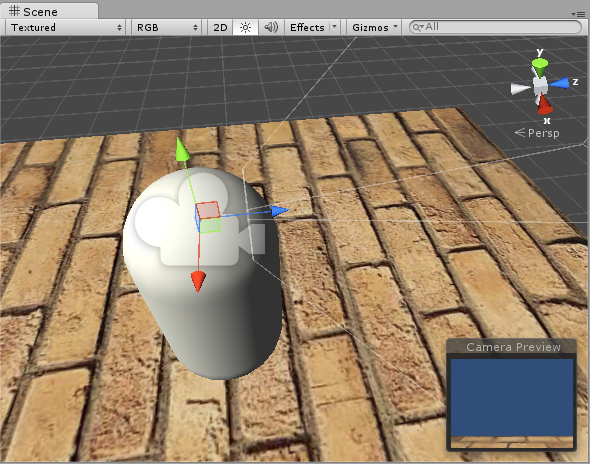Open the RGB render mode dropdown

point(167,27)
